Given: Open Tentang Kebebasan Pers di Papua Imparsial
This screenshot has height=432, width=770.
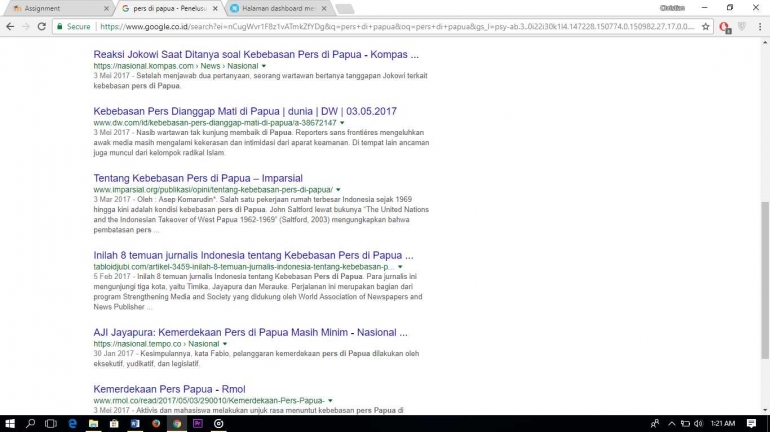Looking at the screenshot, I should pos(198,178).
